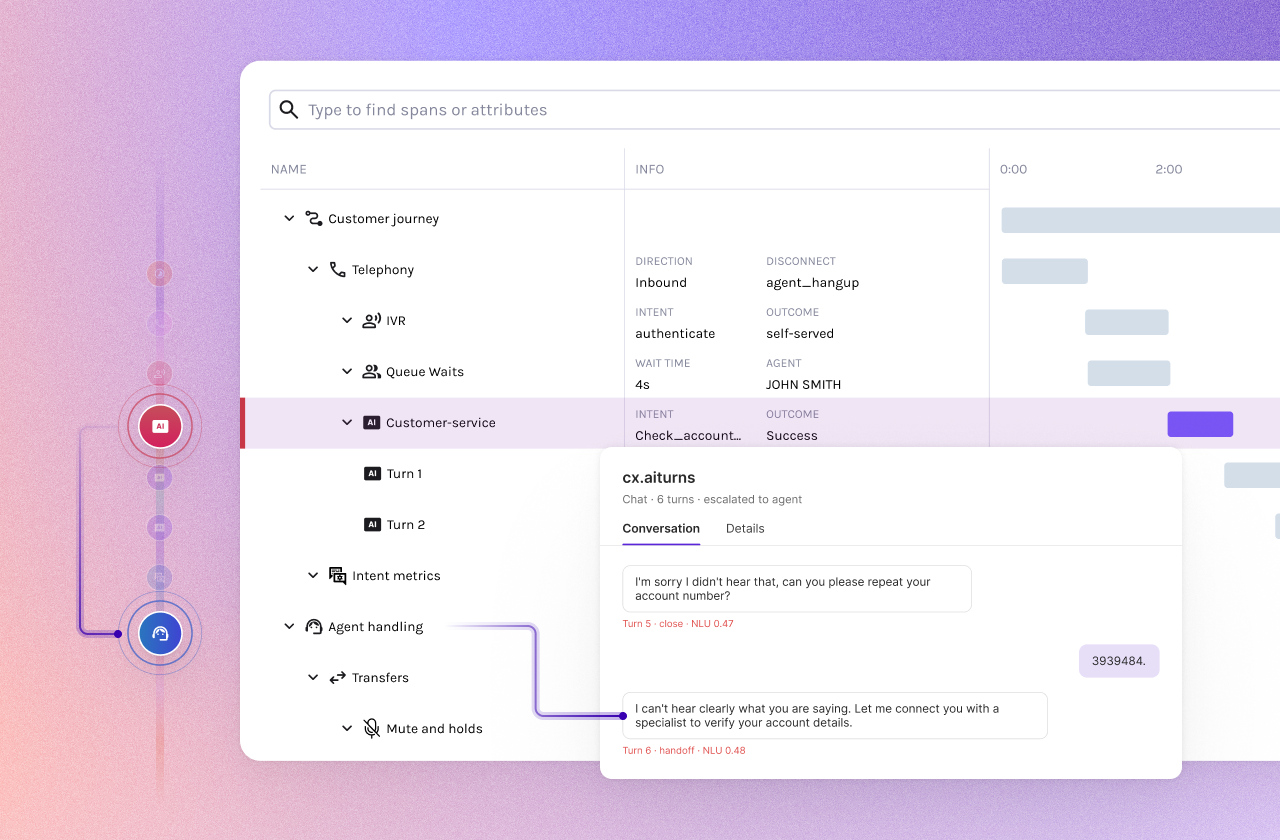Click the Telephony span bar in timeline
Screen dimensions: 1280x840
(x=1044, y=271)
